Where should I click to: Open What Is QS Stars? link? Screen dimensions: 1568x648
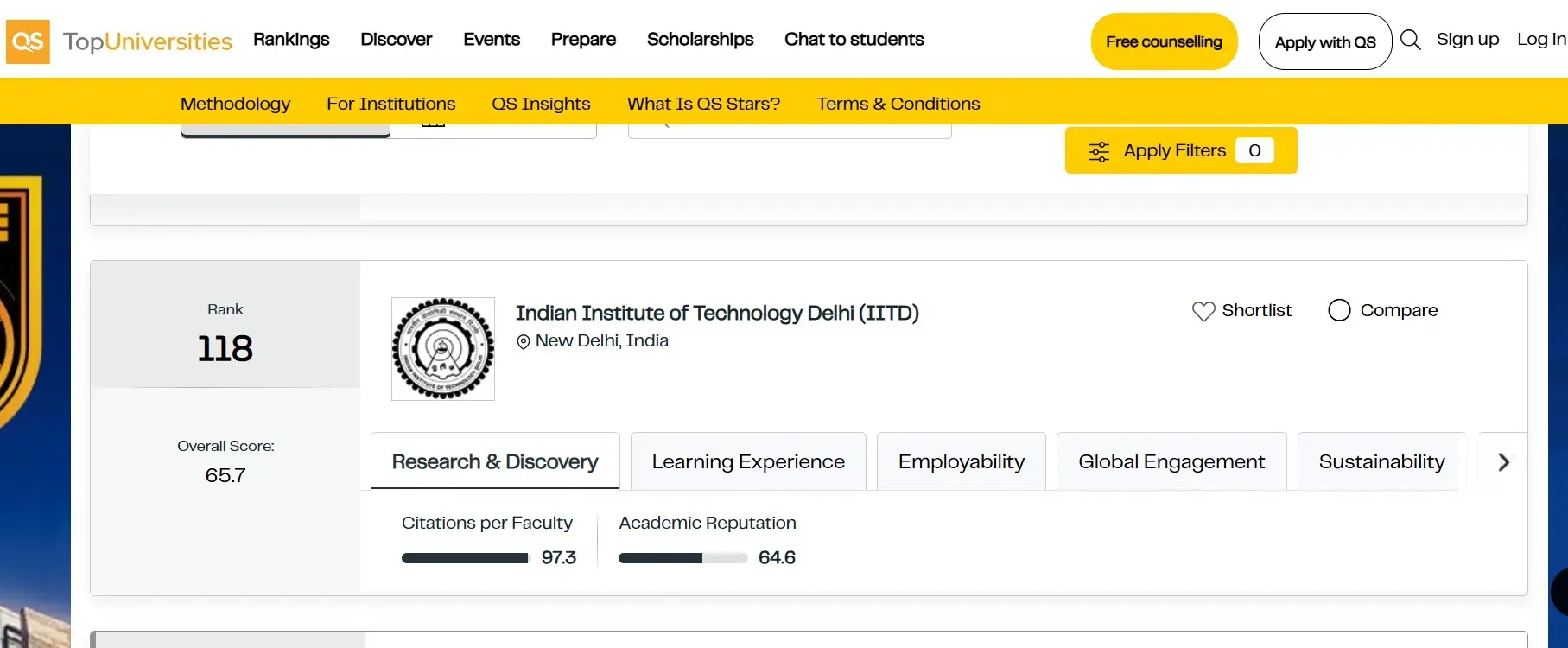(x=703, y=104)
